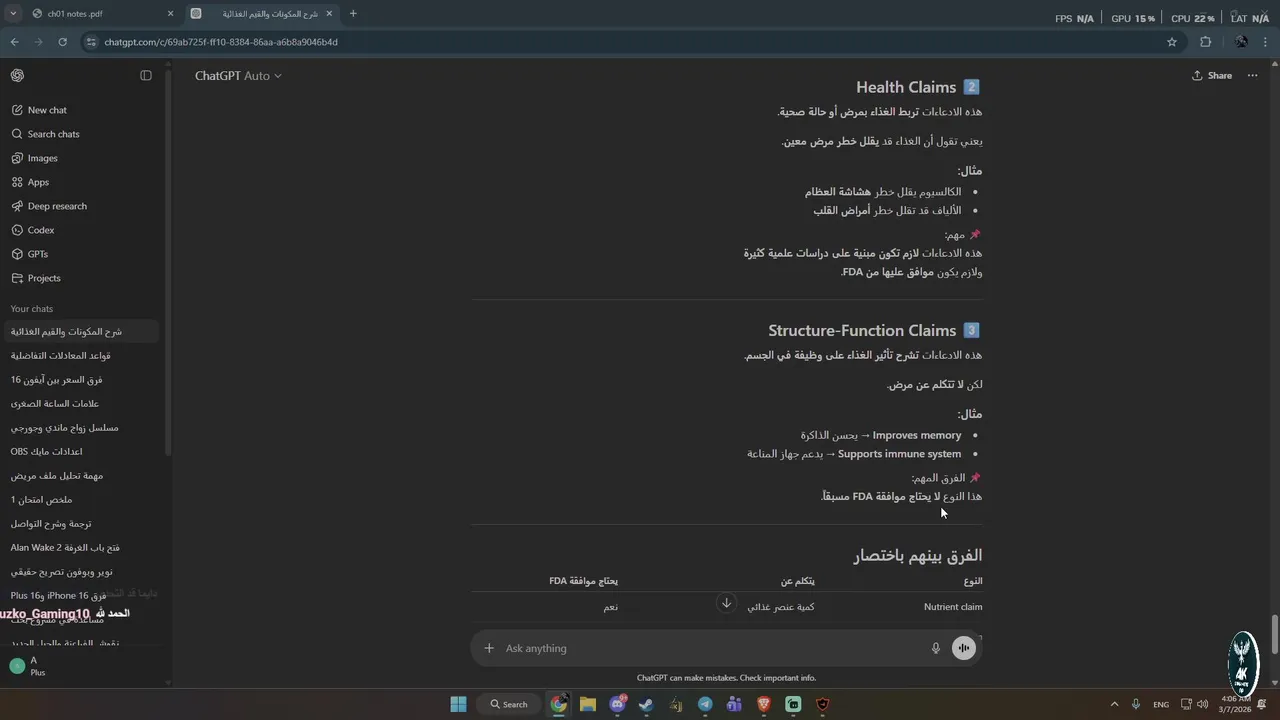The image size is (1280, 720).
Task: Open conversation options three-dot menu
Action: coord(1252,76)
